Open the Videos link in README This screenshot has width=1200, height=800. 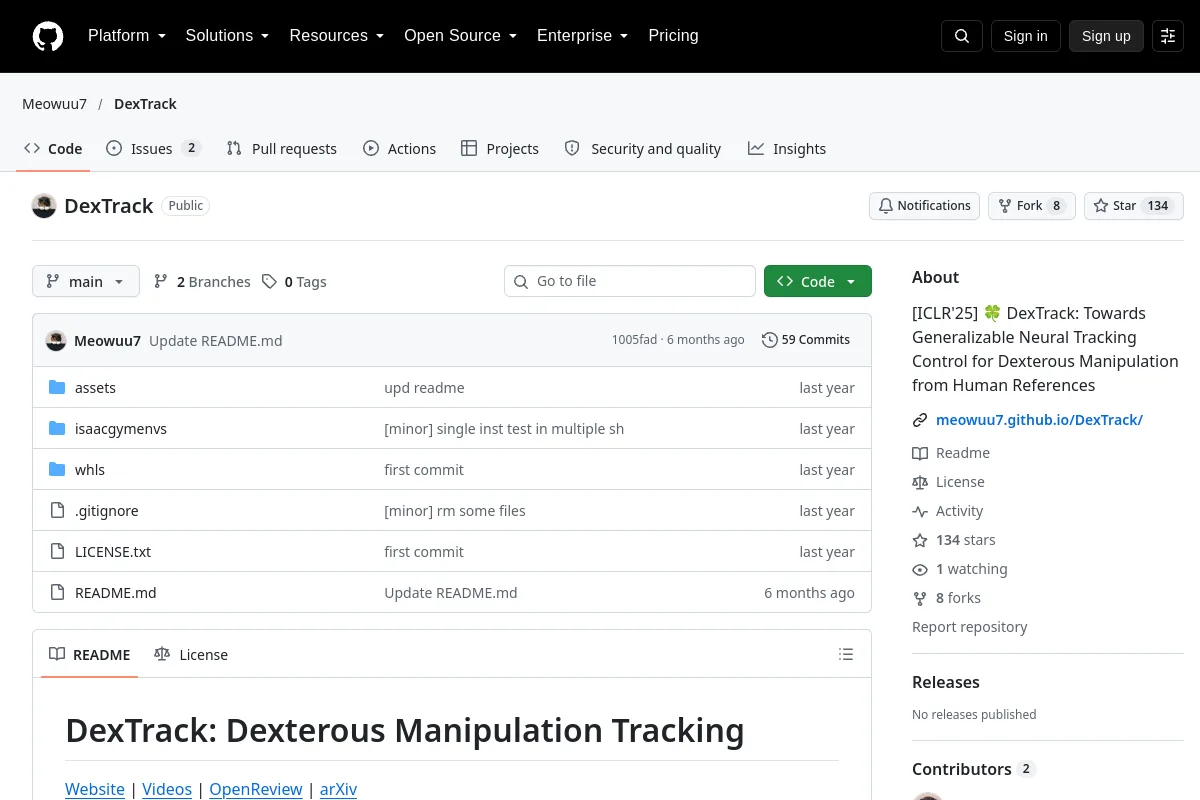(167, 789)
